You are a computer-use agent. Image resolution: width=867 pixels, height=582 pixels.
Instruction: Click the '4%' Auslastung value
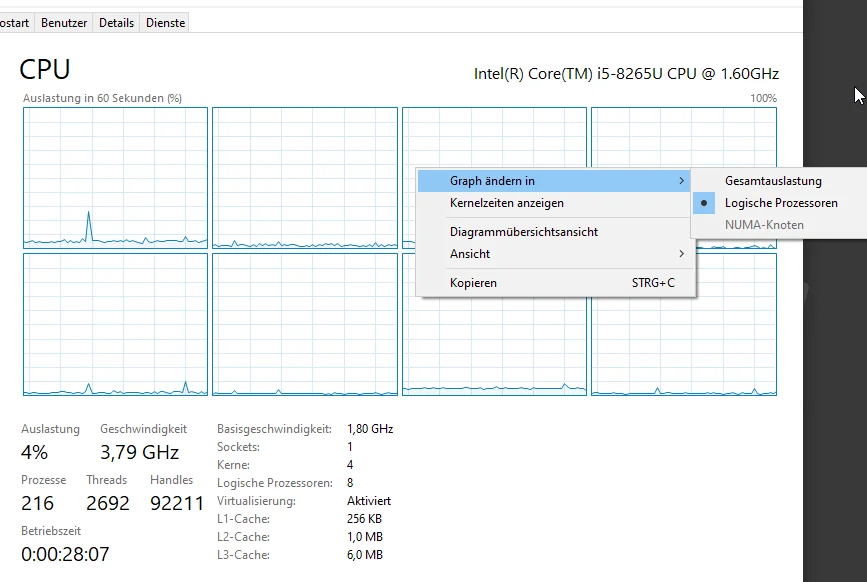34,452
